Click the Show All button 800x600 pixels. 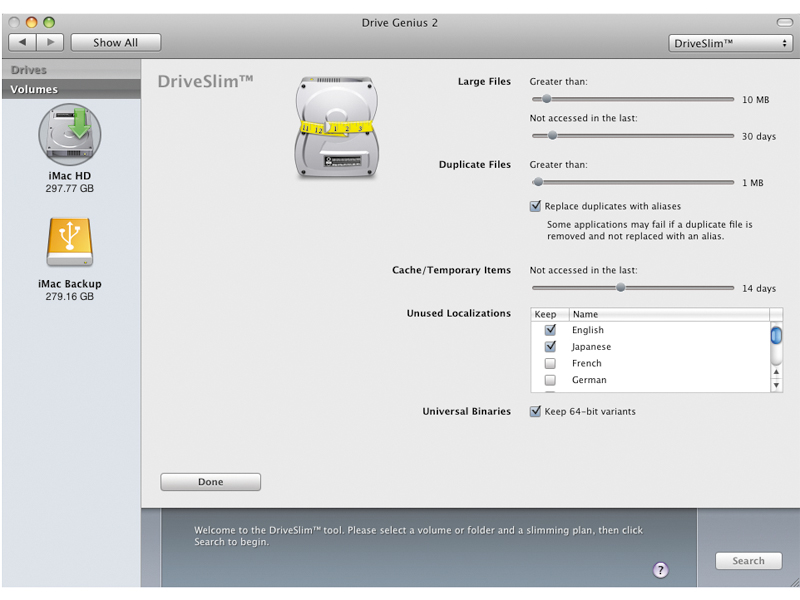(116, 42)
